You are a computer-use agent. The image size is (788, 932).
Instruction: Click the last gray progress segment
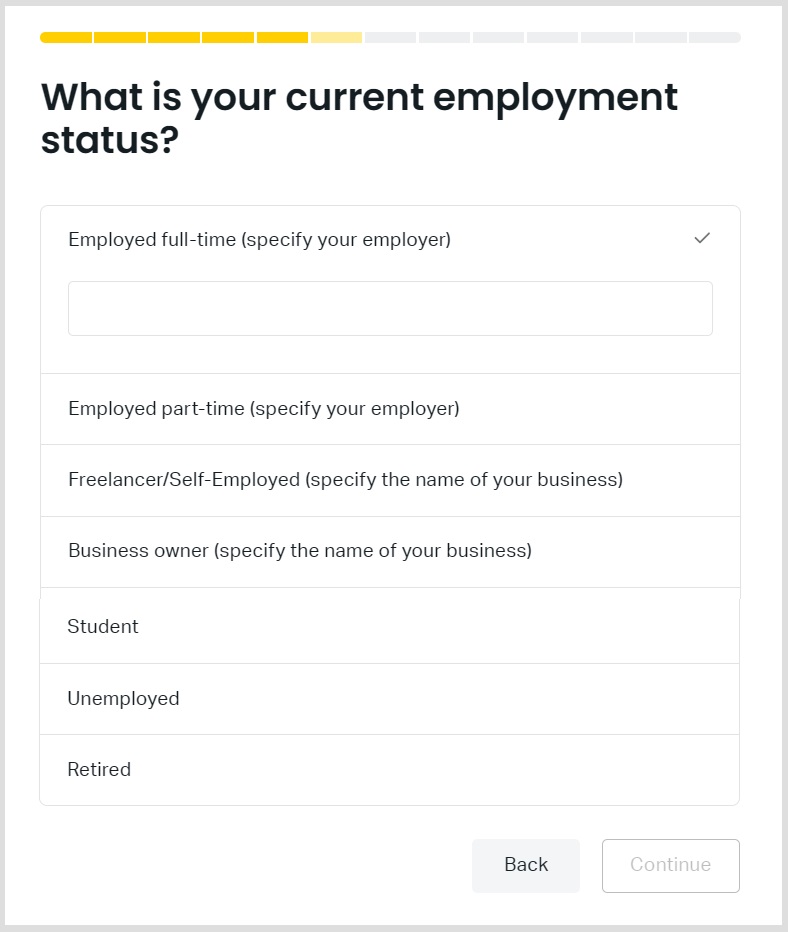(714, 38)
